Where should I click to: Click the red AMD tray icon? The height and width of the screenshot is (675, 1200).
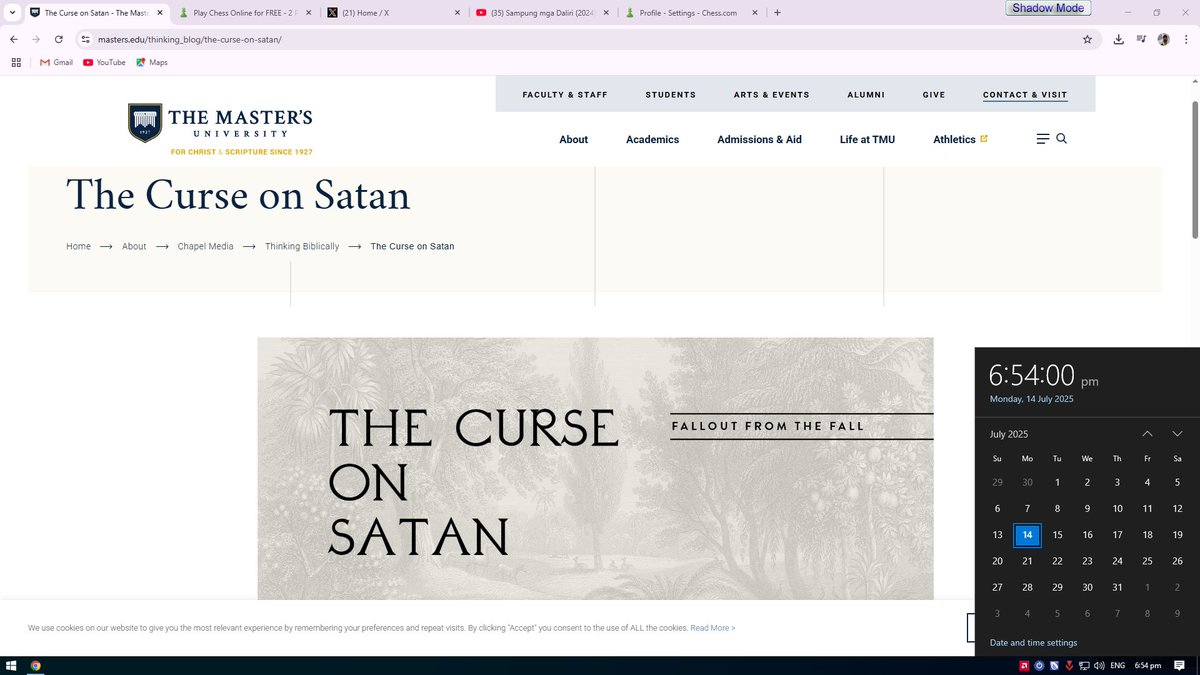point(1024,666)
